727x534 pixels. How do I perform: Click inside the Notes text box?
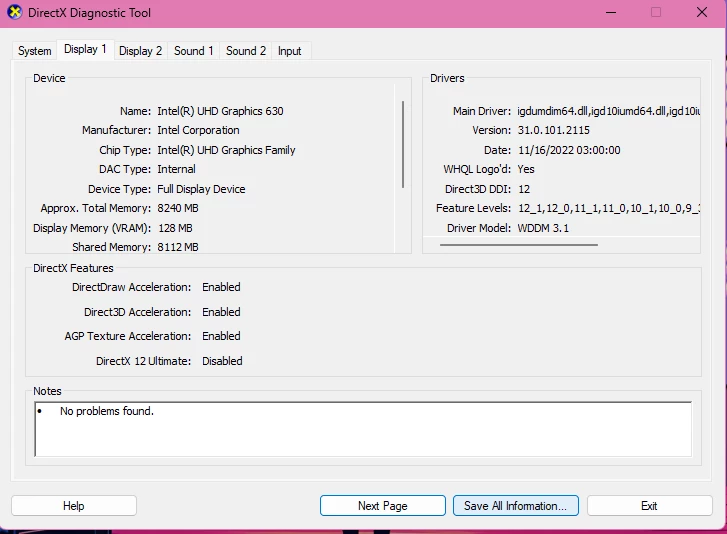pyautogui.click(x=363, y=429)
